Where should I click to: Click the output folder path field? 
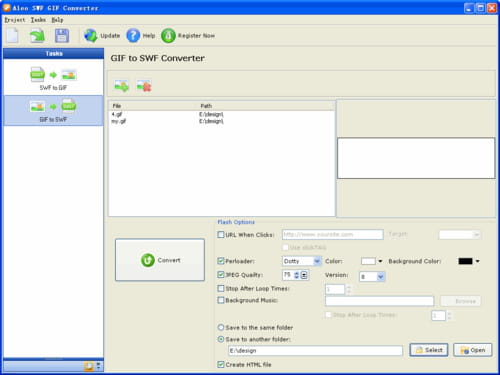point(315,350)
